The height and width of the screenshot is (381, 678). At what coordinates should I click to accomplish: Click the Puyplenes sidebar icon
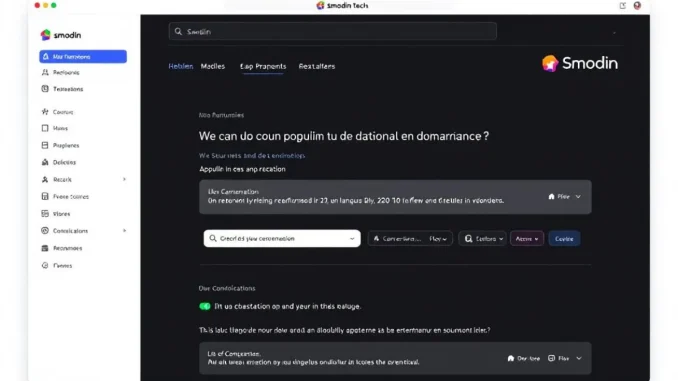click(45, 145)
